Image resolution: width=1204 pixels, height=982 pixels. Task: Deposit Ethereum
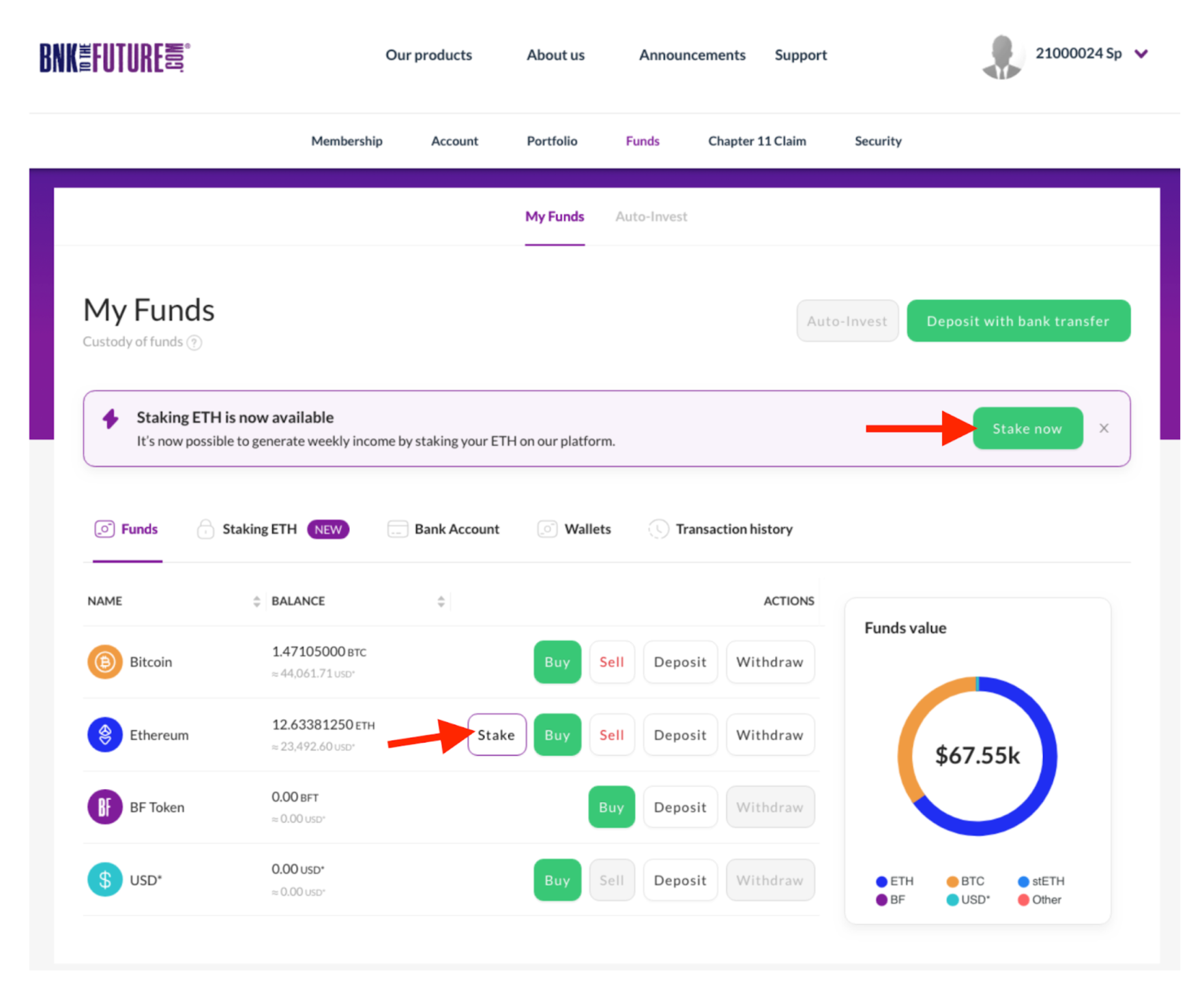click(x=680, y=735)
